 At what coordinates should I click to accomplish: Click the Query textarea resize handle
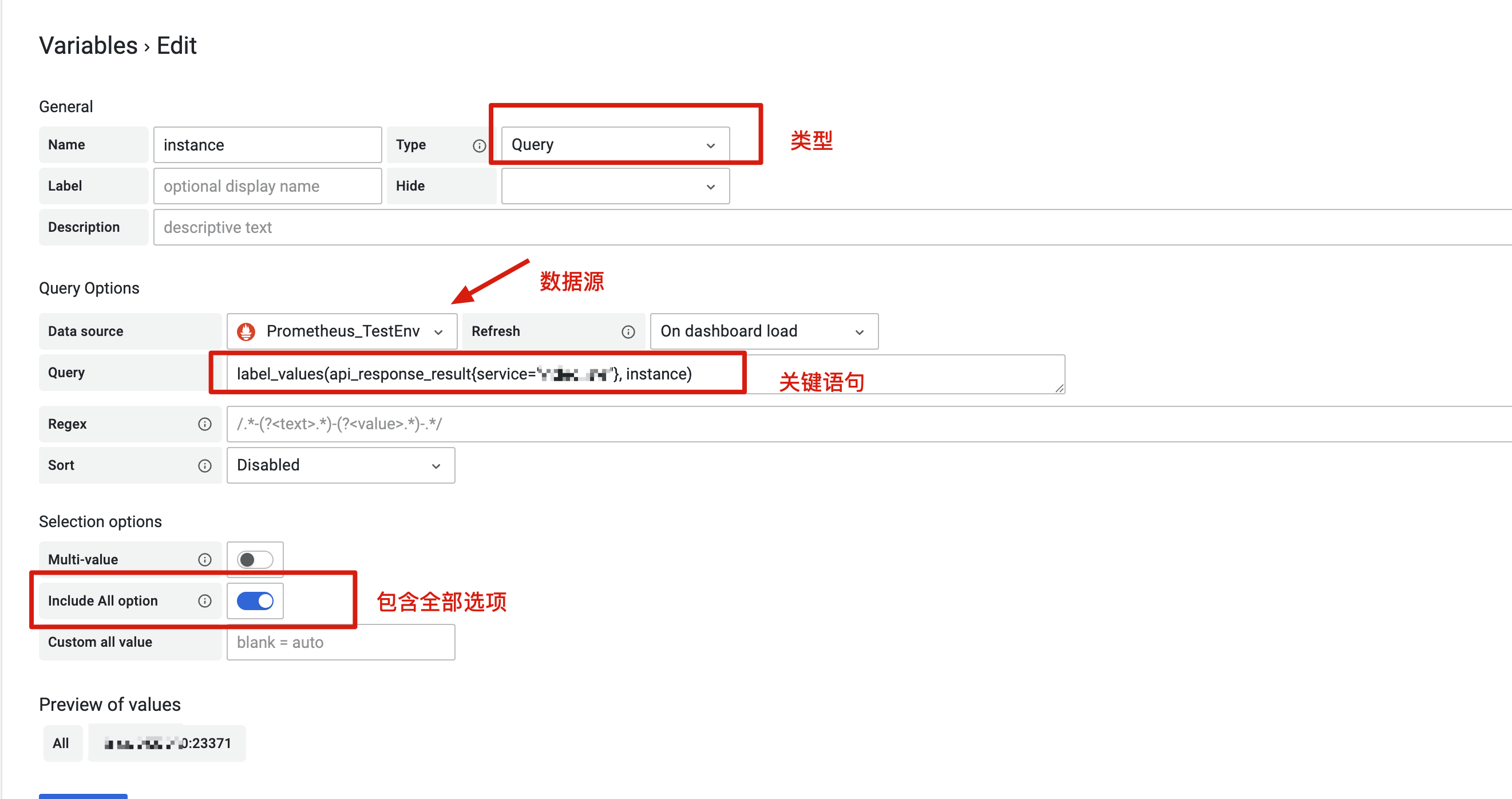[1059, 388]
